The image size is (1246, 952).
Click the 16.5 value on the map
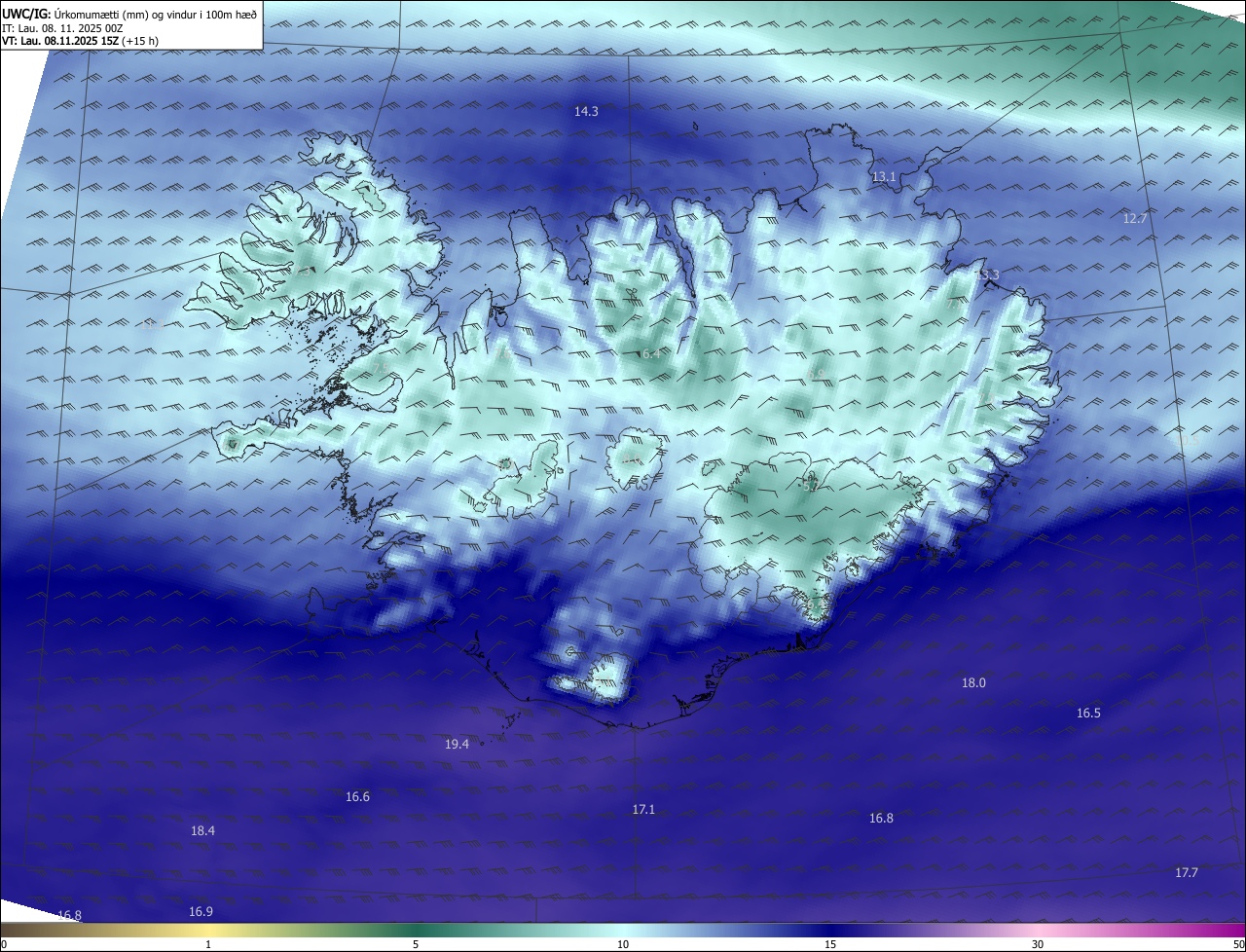tap(1088, 714)
